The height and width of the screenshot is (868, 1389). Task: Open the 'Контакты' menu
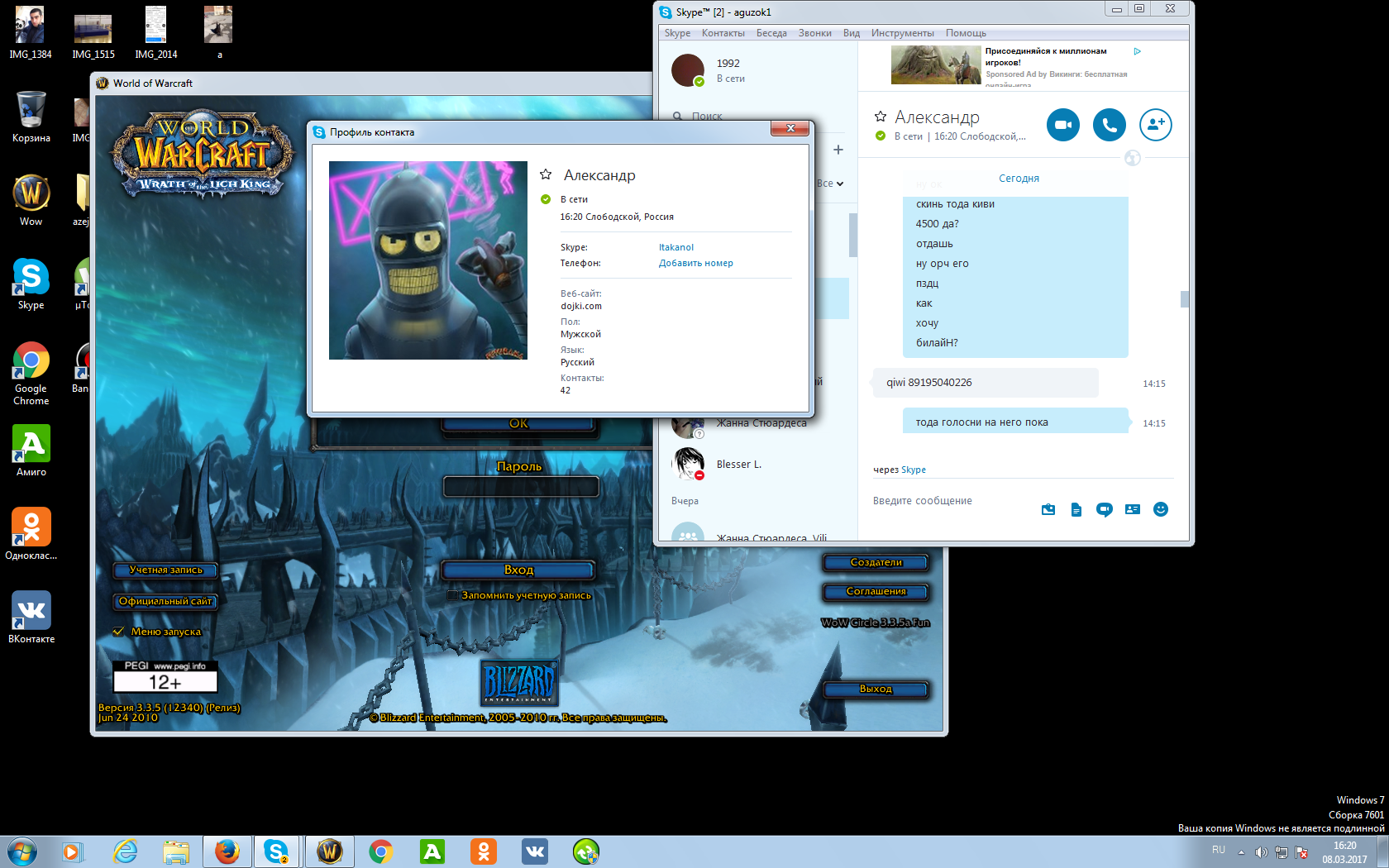click(x=723, y=33)
